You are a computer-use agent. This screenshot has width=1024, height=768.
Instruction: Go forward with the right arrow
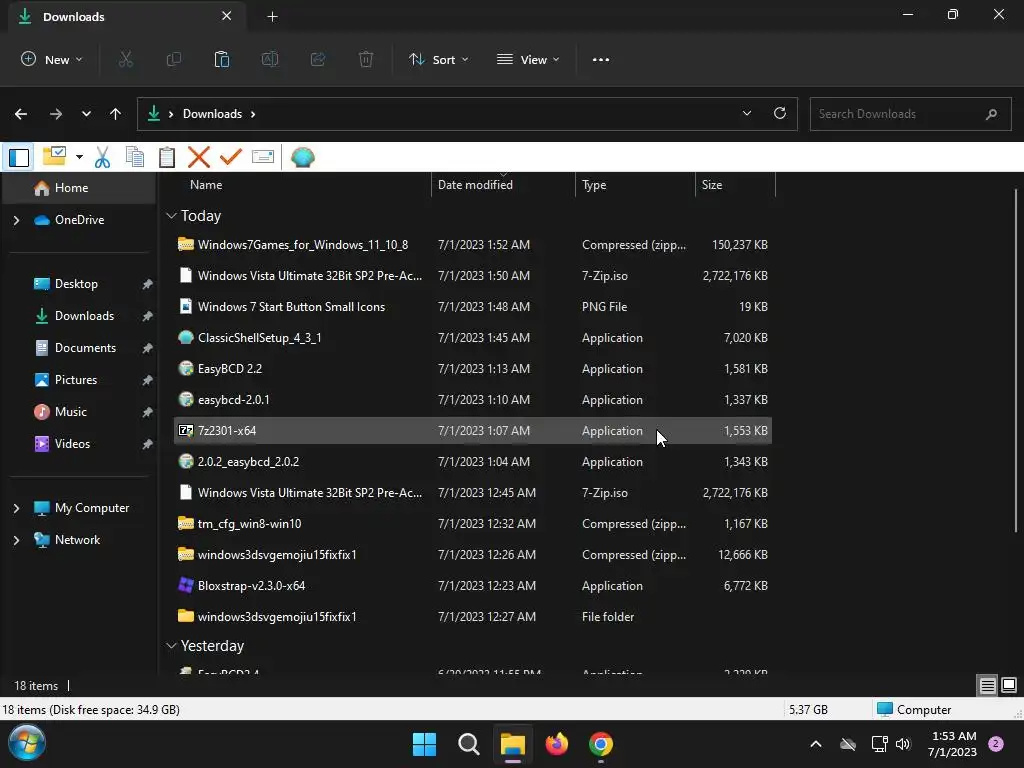point(56,114)
